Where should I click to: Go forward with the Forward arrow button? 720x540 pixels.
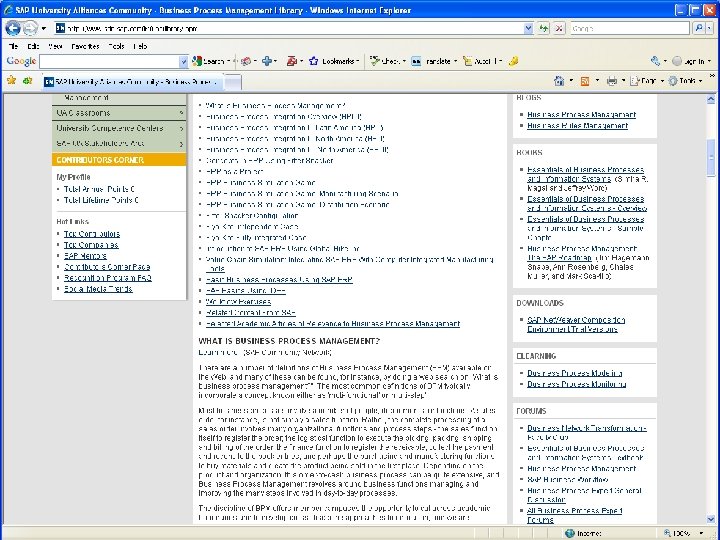coord(30,28)
